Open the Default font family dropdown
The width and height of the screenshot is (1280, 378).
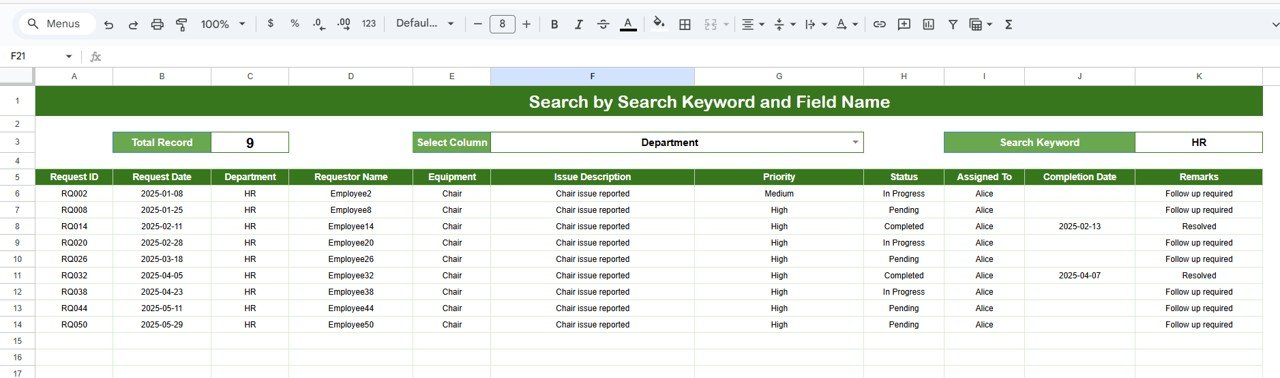coord(424,24)
